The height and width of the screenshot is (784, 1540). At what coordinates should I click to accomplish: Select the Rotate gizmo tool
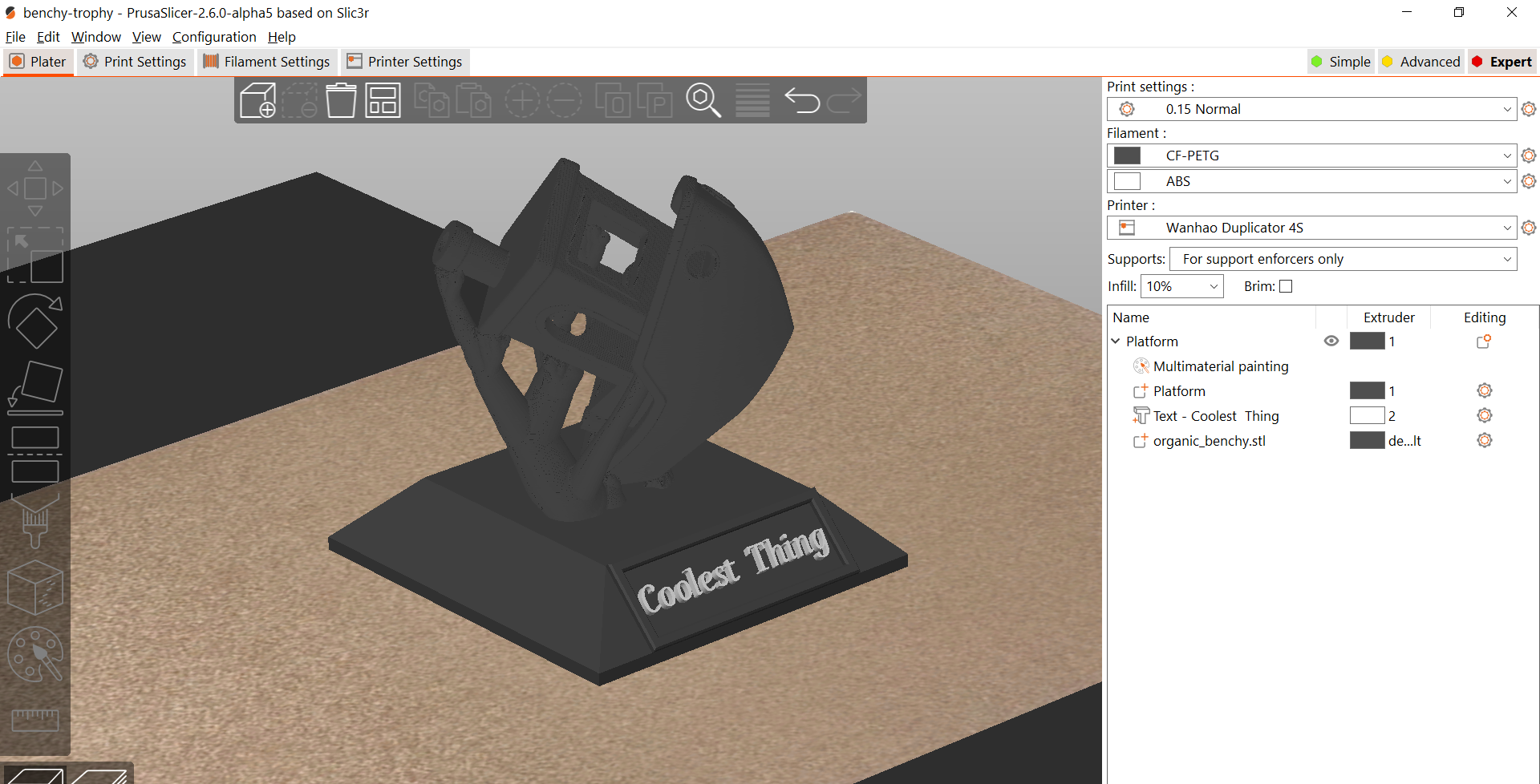(x=35, y=321)
